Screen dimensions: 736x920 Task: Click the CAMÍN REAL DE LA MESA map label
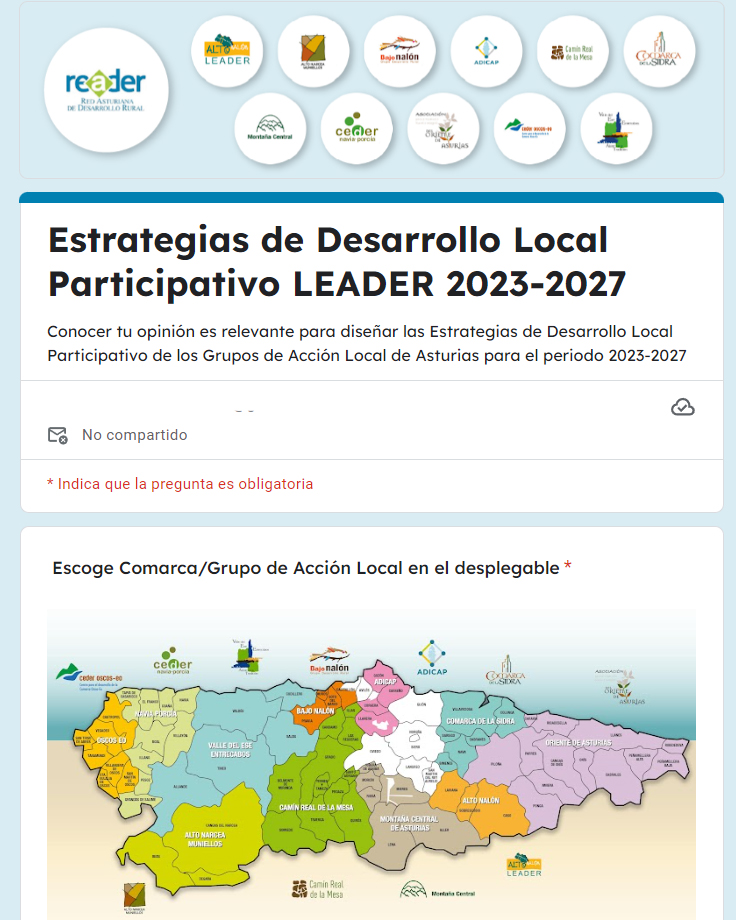coord(316,807)
